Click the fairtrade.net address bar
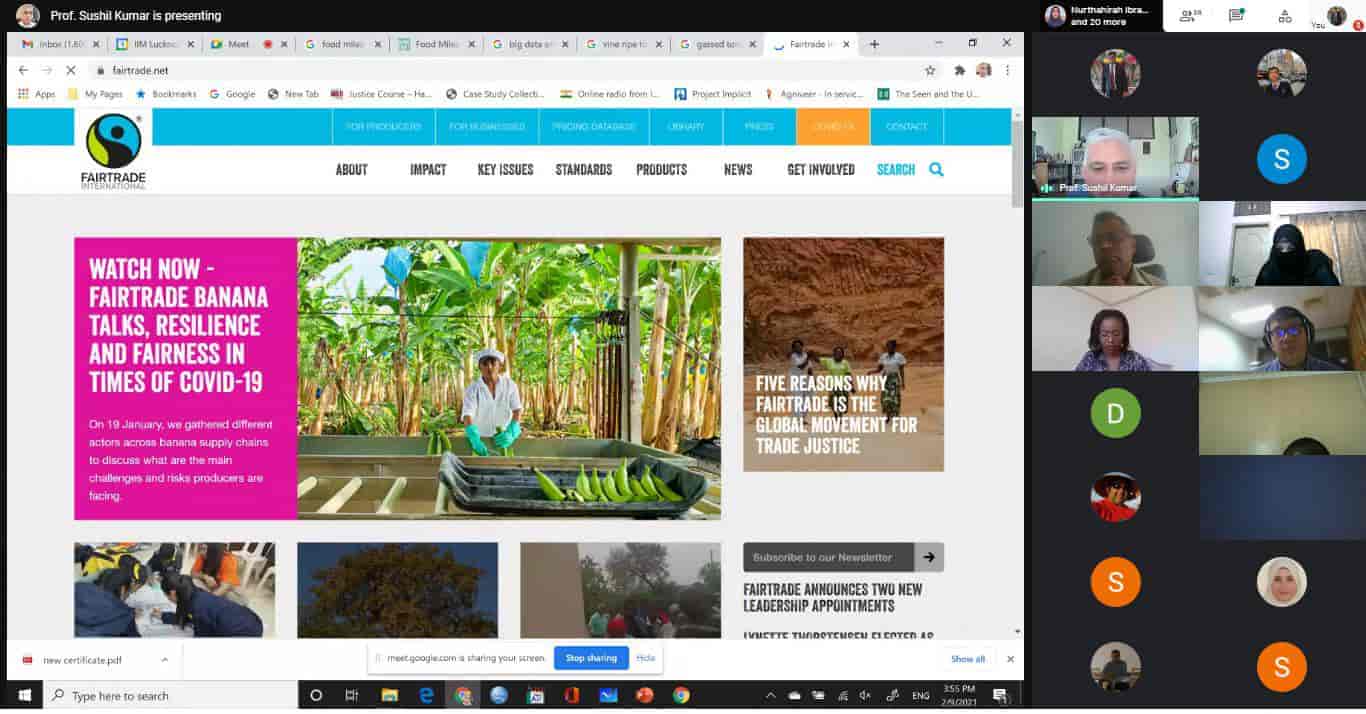 click(510, 71)
